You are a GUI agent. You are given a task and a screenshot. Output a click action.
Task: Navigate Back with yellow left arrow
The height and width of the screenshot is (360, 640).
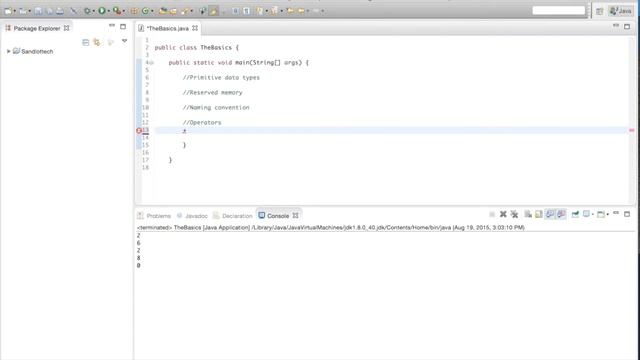click(301, 11)
